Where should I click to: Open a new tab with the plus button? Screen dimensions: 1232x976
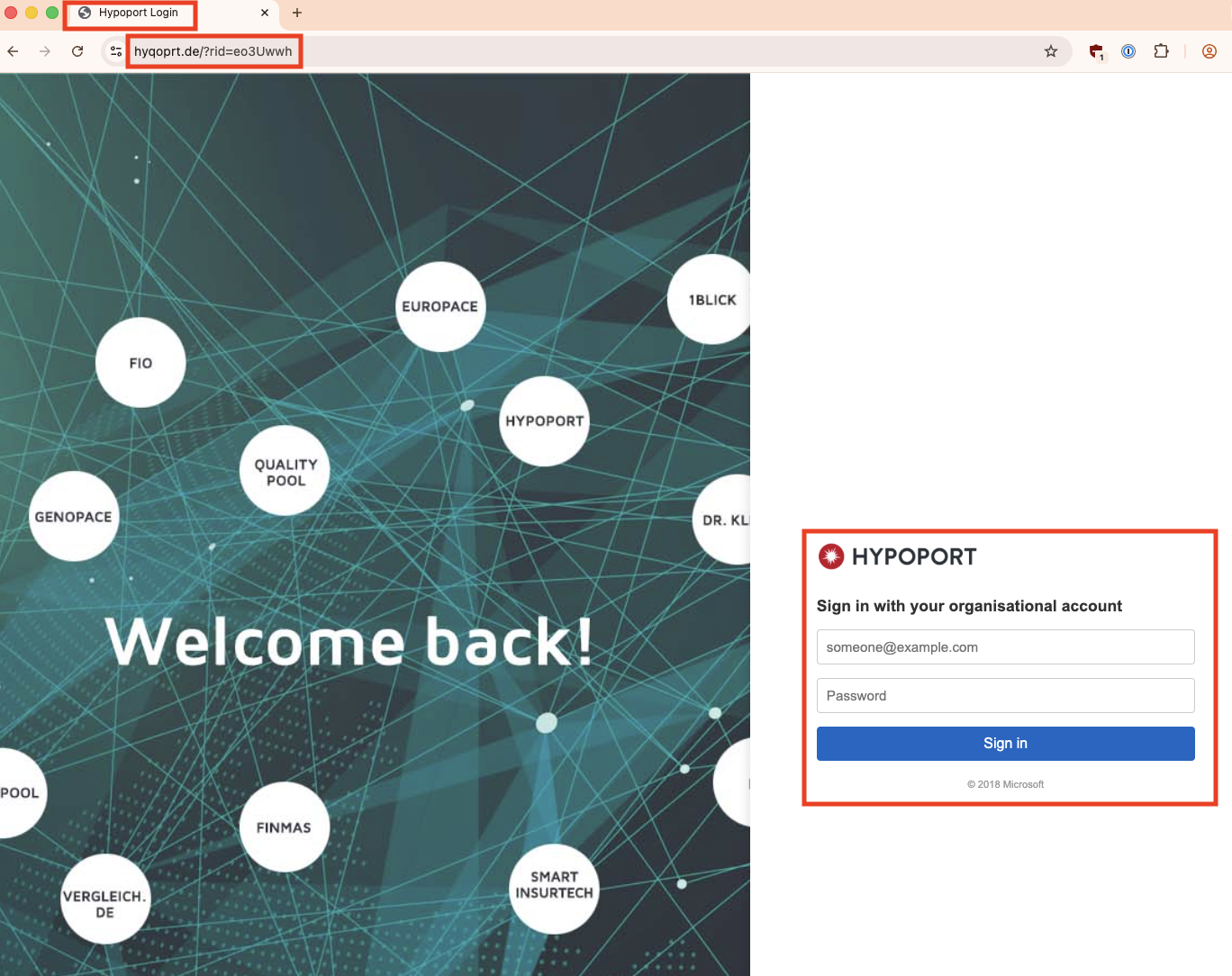pos(297,14)
